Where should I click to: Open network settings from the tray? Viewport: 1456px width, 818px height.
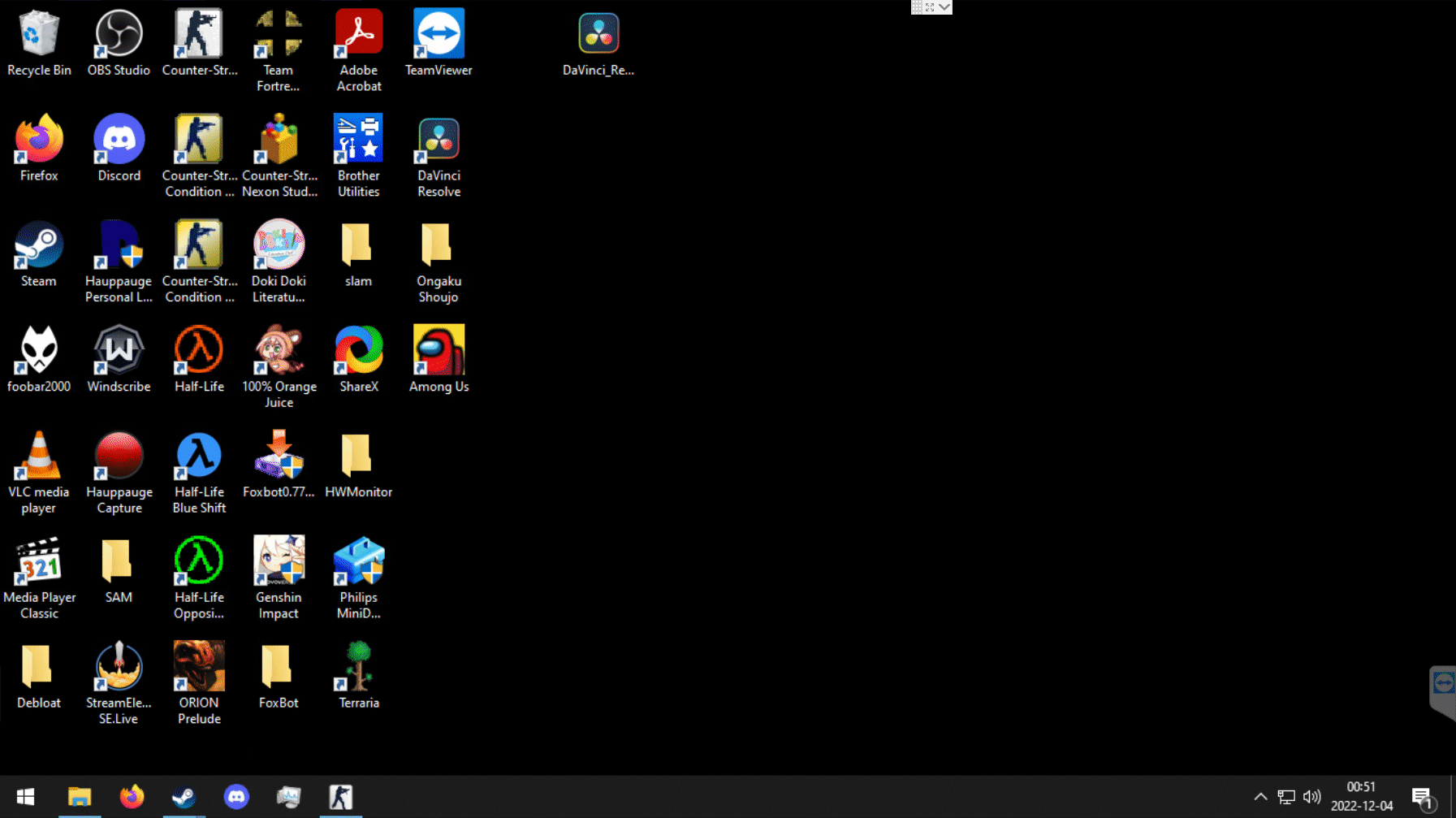(x=1286, y=797)
